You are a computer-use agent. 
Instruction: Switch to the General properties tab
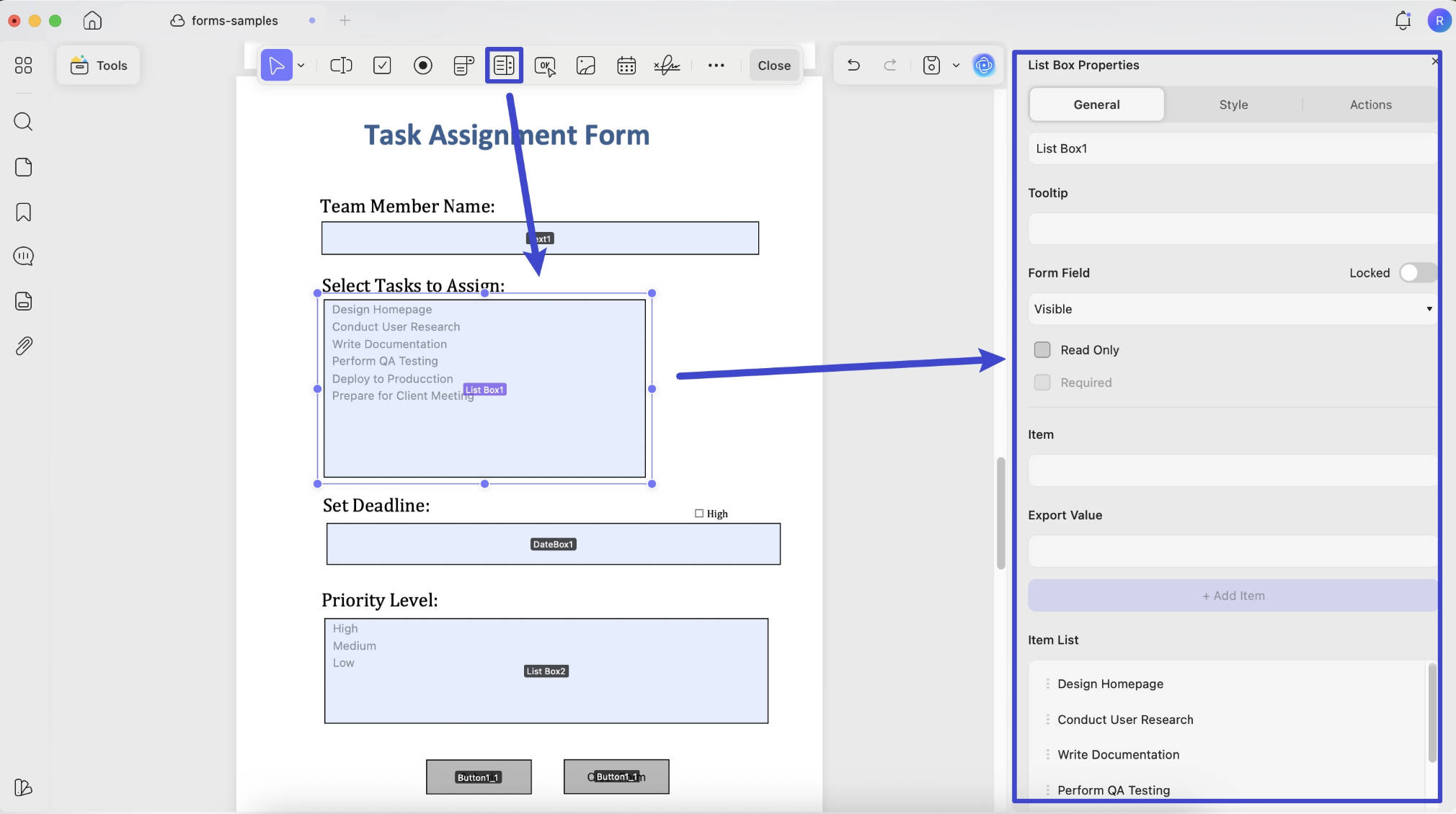pos(1096,104)
